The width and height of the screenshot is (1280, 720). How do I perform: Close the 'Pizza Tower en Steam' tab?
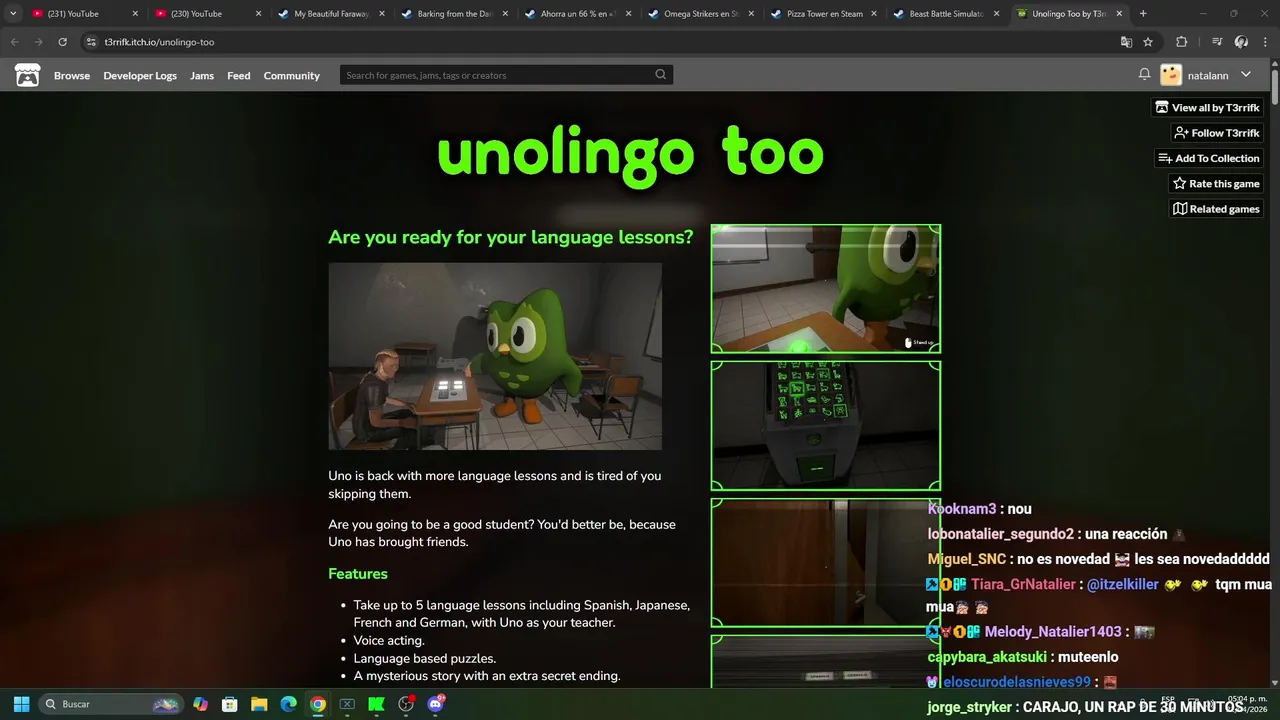point(874,14)
